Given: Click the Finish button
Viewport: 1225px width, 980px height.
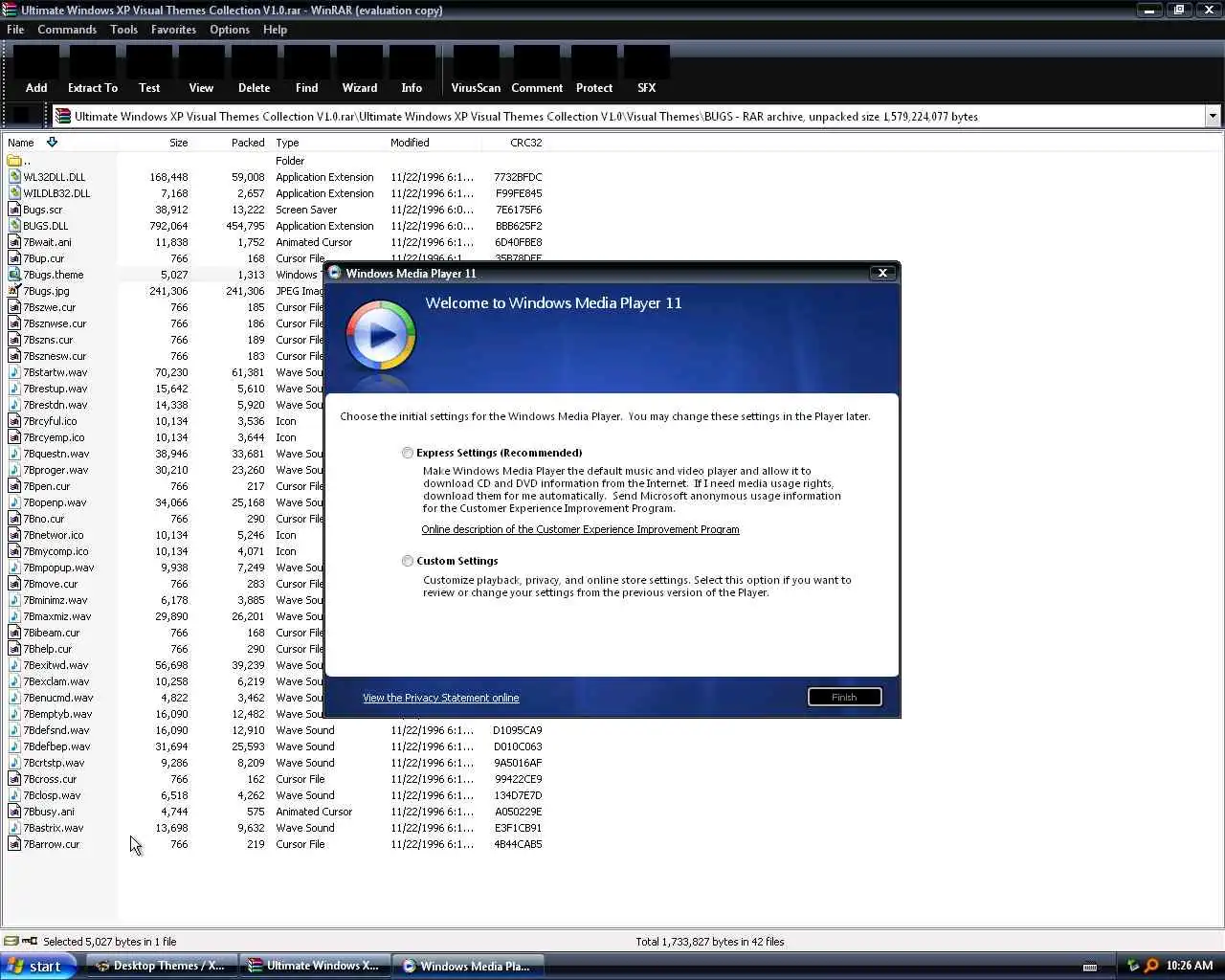Looking at the screenshot, I should pyautogui.click(x=844, y=697).
